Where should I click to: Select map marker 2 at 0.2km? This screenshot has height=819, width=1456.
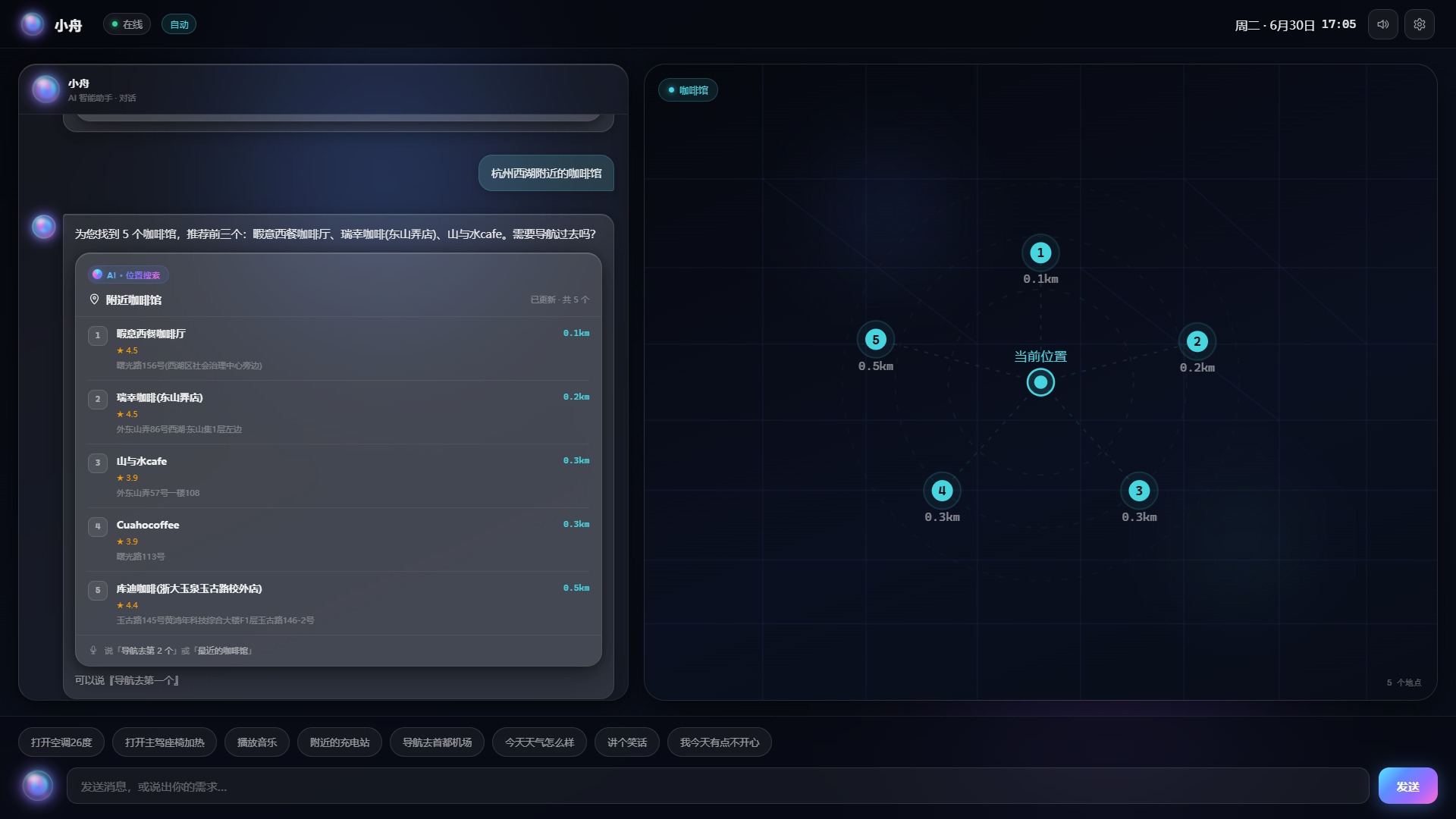(x=1197, y=341)
